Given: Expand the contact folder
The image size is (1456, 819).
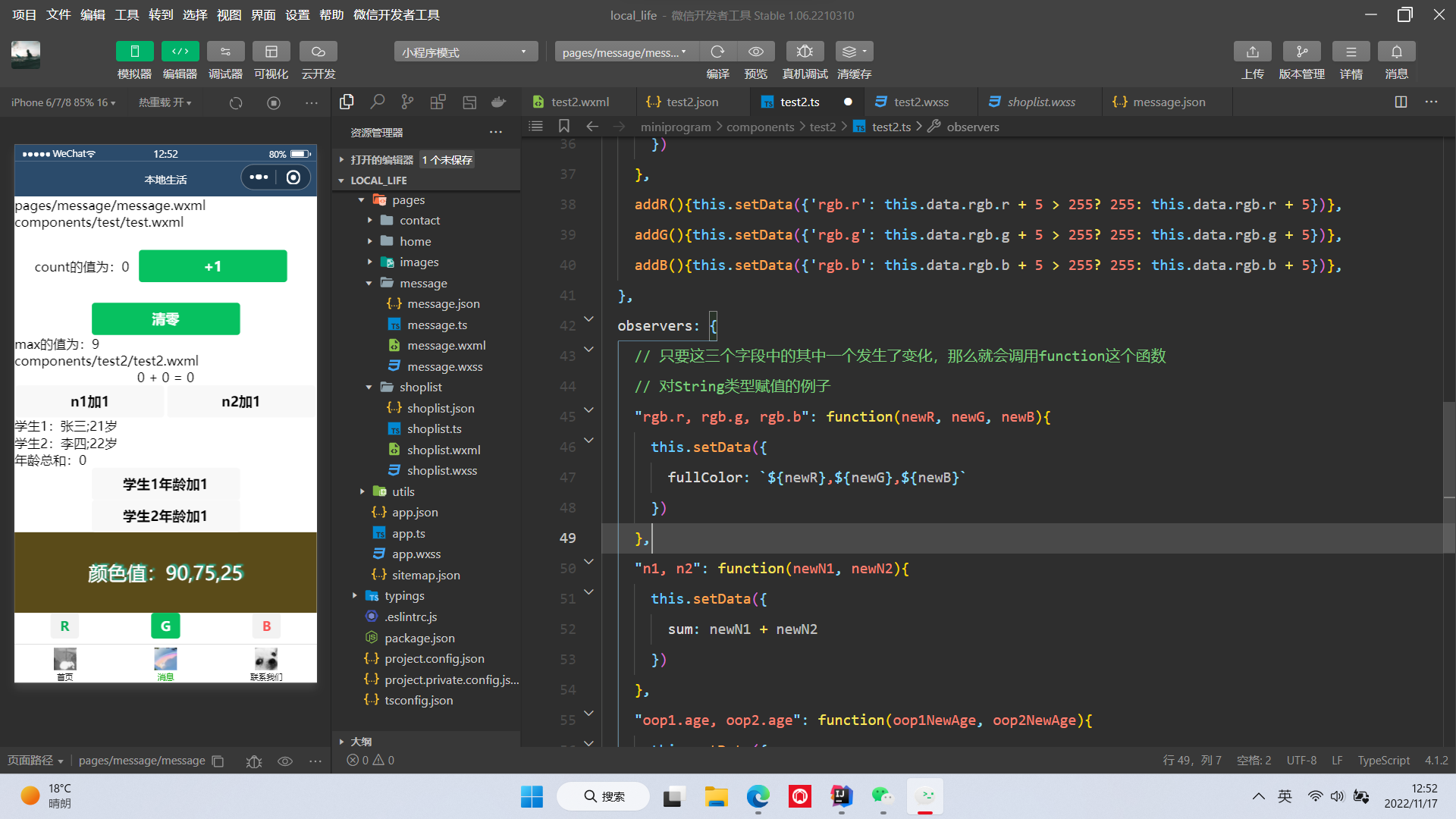Looking at the screenshot, I should click(419, 221).
